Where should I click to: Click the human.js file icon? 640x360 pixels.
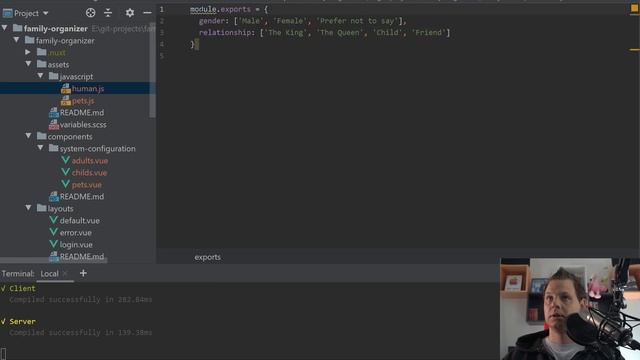[x=65, y=89]
